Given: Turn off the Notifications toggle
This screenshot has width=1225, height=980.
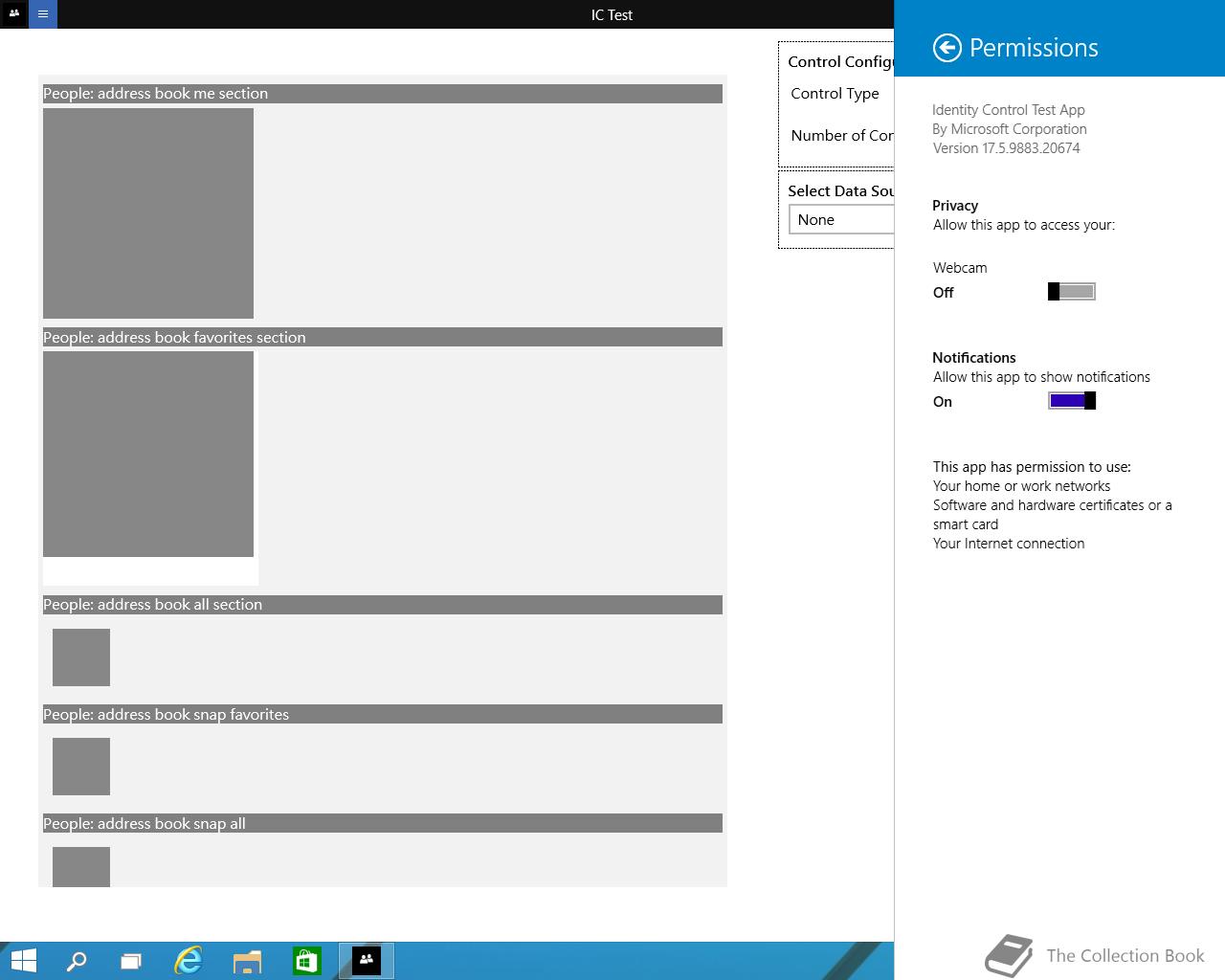Looking at the screenshot, I should 1072,401.
